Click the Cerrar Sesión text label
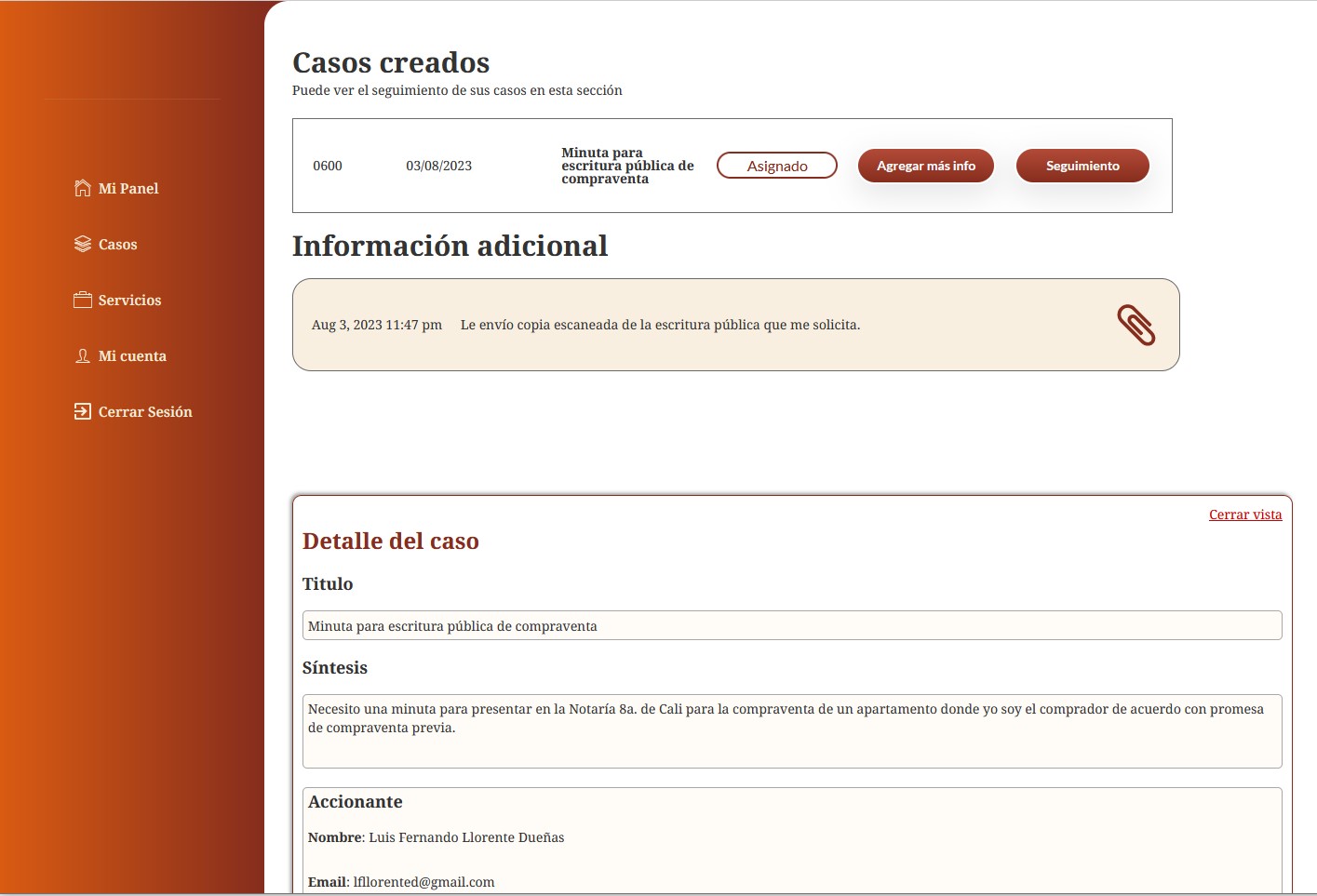 [145, 412]
